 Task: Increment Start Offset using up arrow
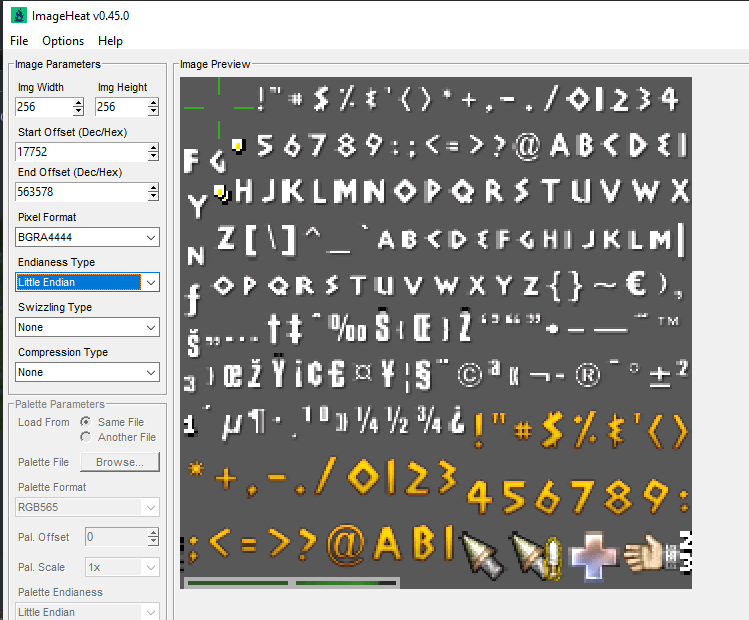click(x=153, y=148)
